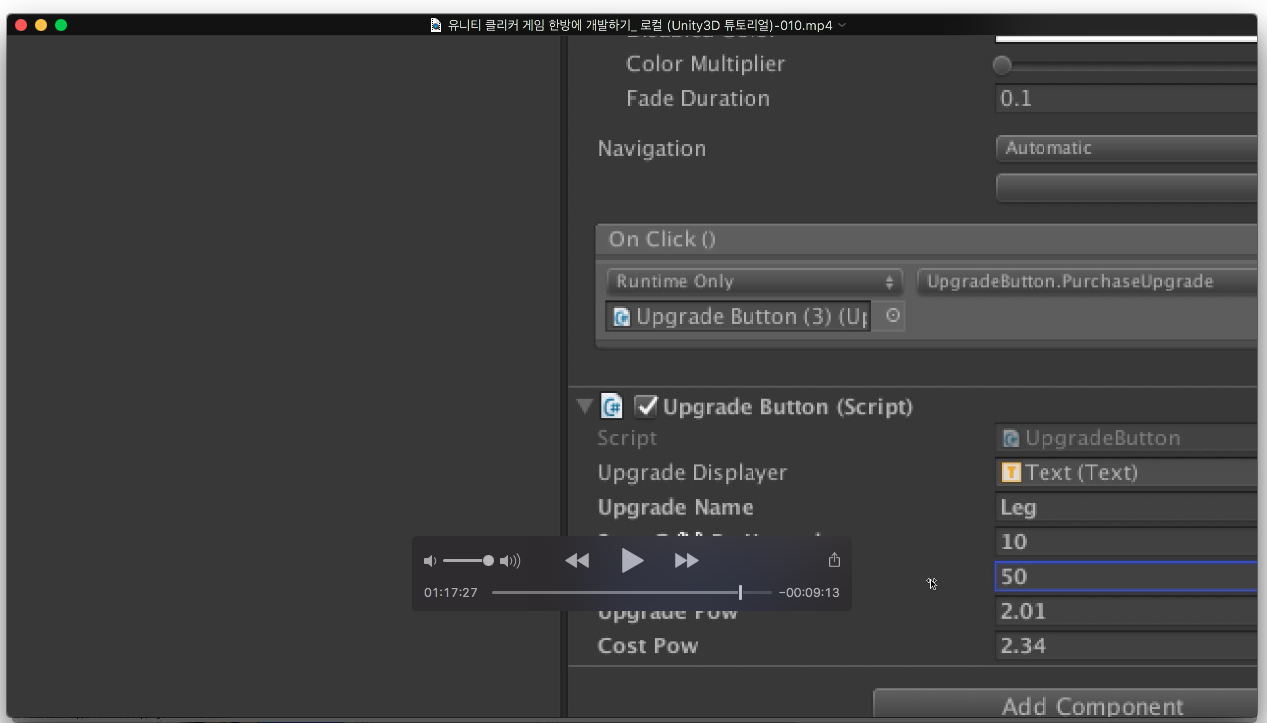Image resolution: width=1267 pixels, height=723 pixels.
Task: Fast forward the video
Action: tap(687, 561)
